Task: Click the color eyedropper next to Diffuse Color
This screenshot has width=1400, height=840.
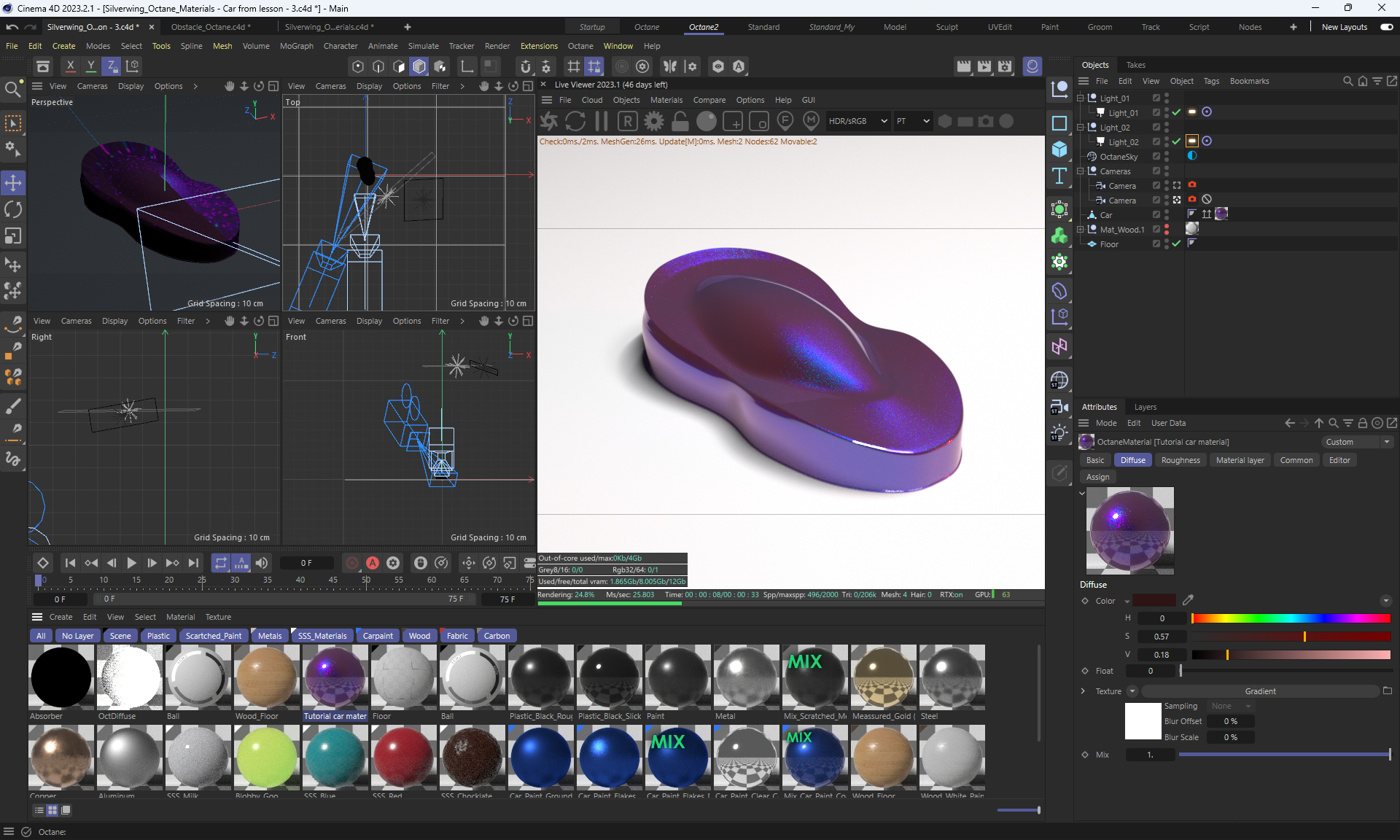Action: [x=1188, y=600]
